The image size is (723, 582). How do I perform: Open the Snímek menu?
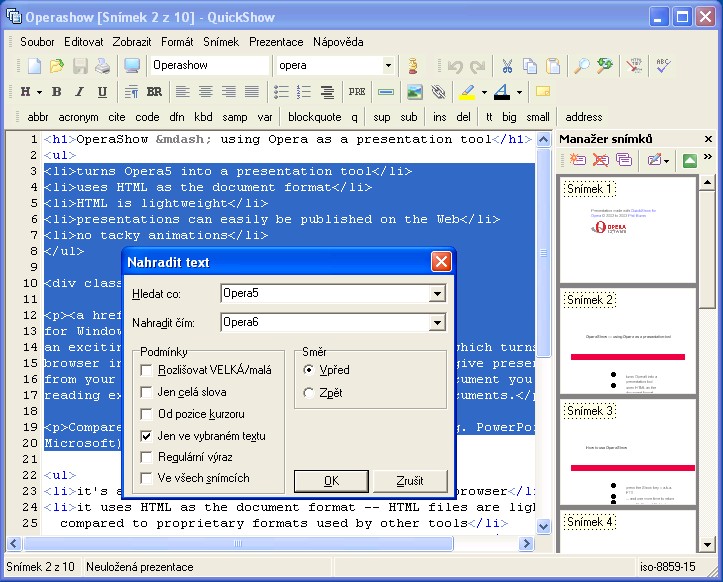[221, 42]
